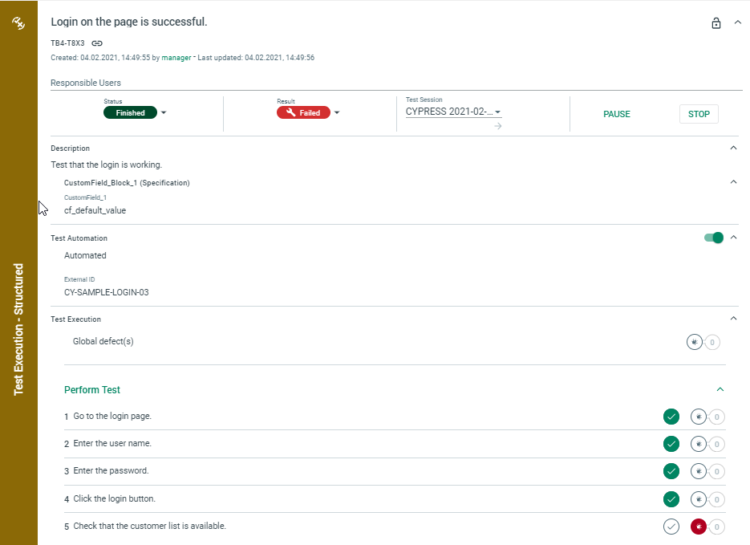The width and height of the screenshot is (750, 545).
Task: Click the Global defect(s) count badge
Action: click(712, 342)
